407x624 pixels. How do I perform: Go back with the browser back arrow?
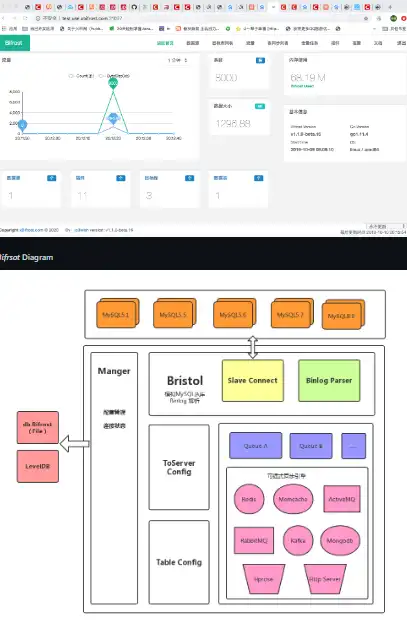(4, 18)
